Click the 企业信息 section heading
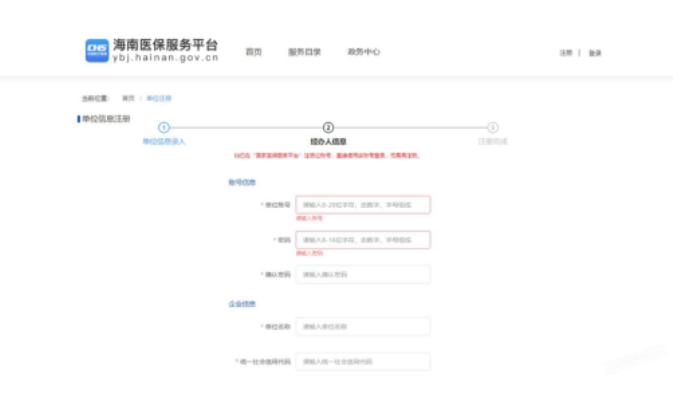This screenshot has width=694, height=419. point(242,304)
